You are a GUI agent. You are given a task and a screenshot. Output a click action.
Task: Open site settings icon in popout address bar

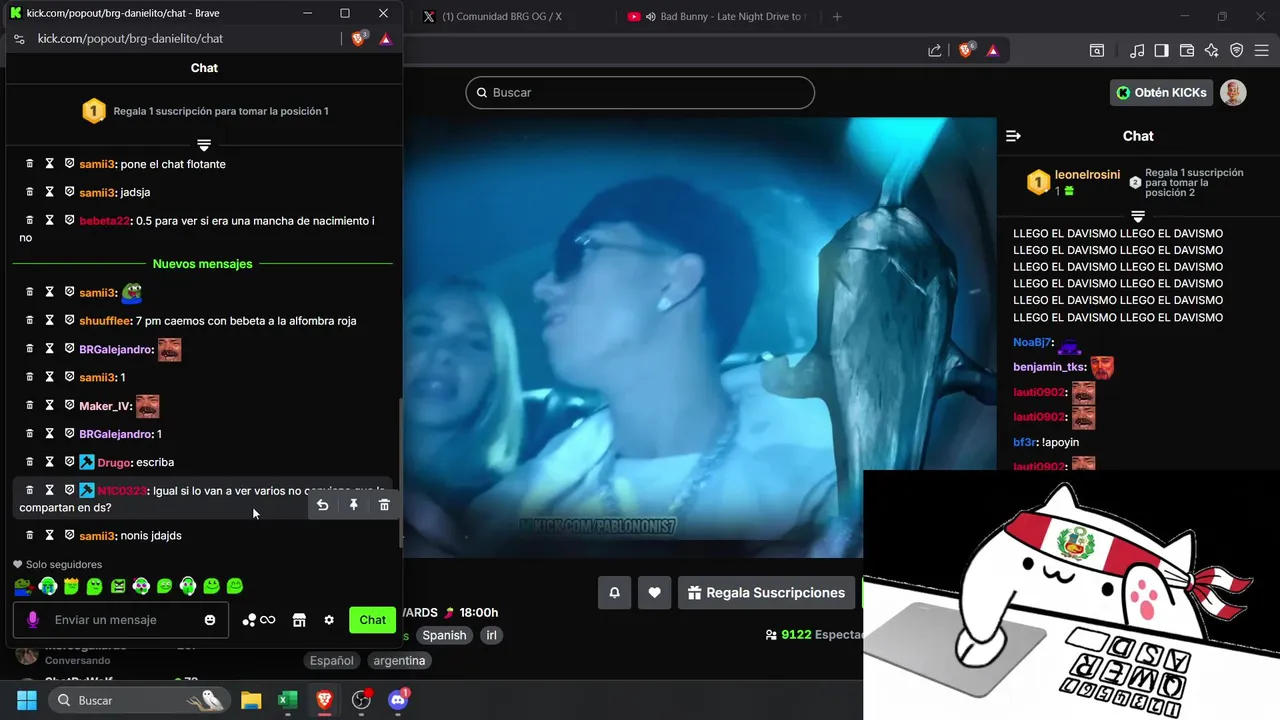coord(19,38)
